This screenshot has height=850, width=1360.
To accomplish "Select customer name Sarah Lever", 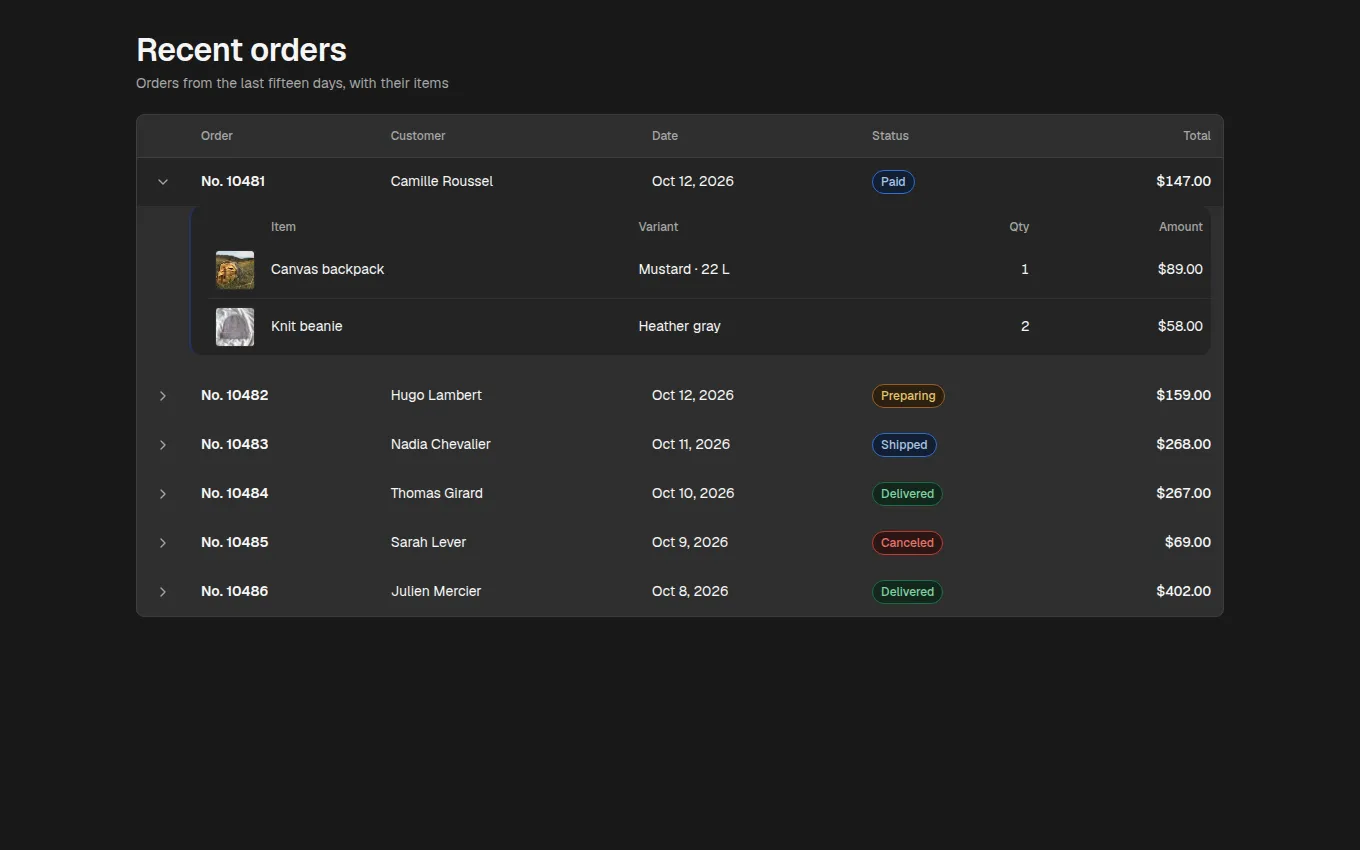I will (429, 543).
